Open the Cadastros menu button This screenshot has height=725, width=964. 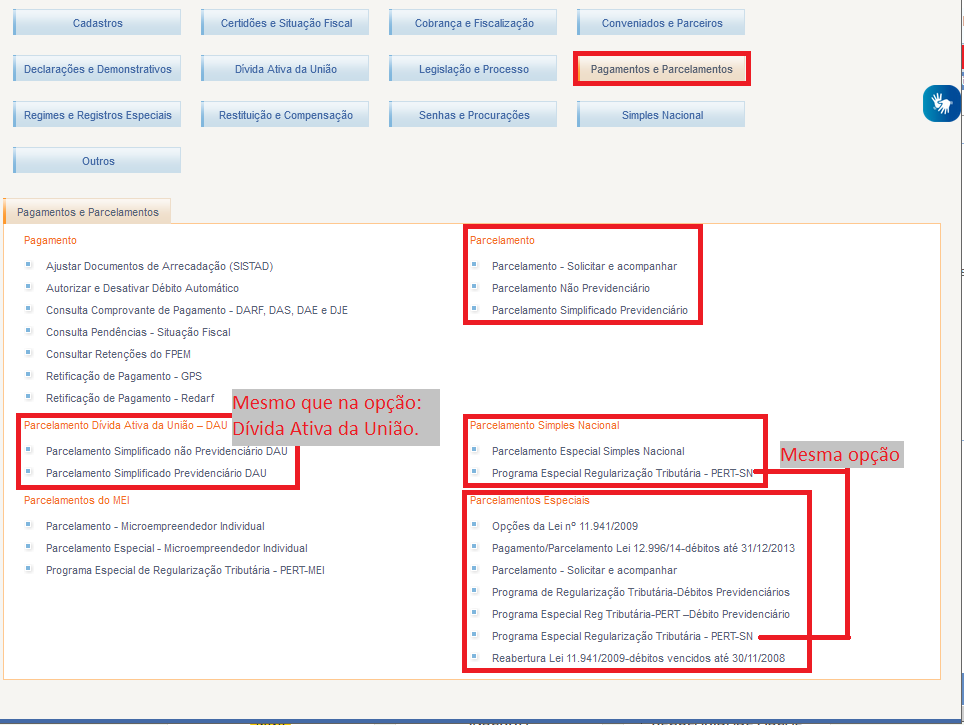pos(97,23)
